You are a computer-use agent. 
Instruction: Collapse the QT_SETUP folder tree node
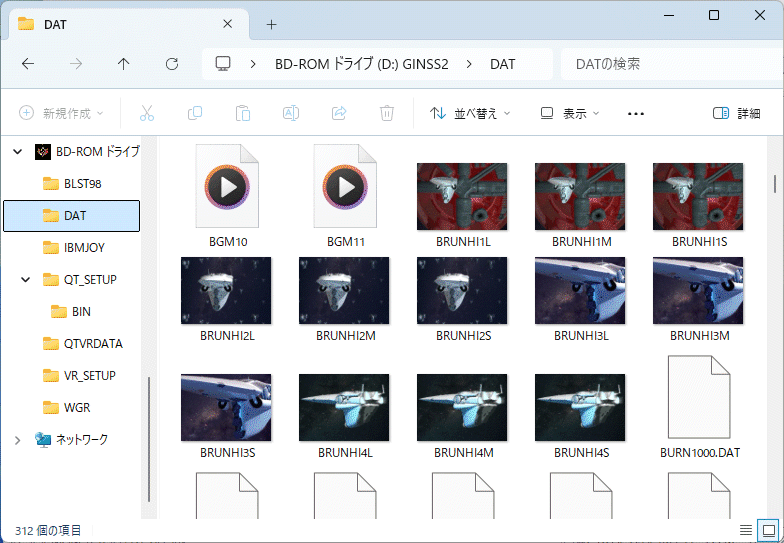click(26, 280)
